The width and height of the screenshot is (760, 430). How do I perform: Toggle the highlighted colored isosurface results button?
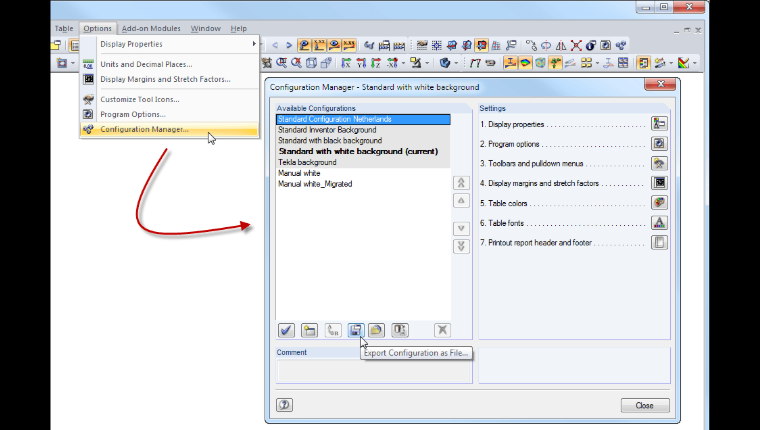pyautogui.click(x=525, y=63)
